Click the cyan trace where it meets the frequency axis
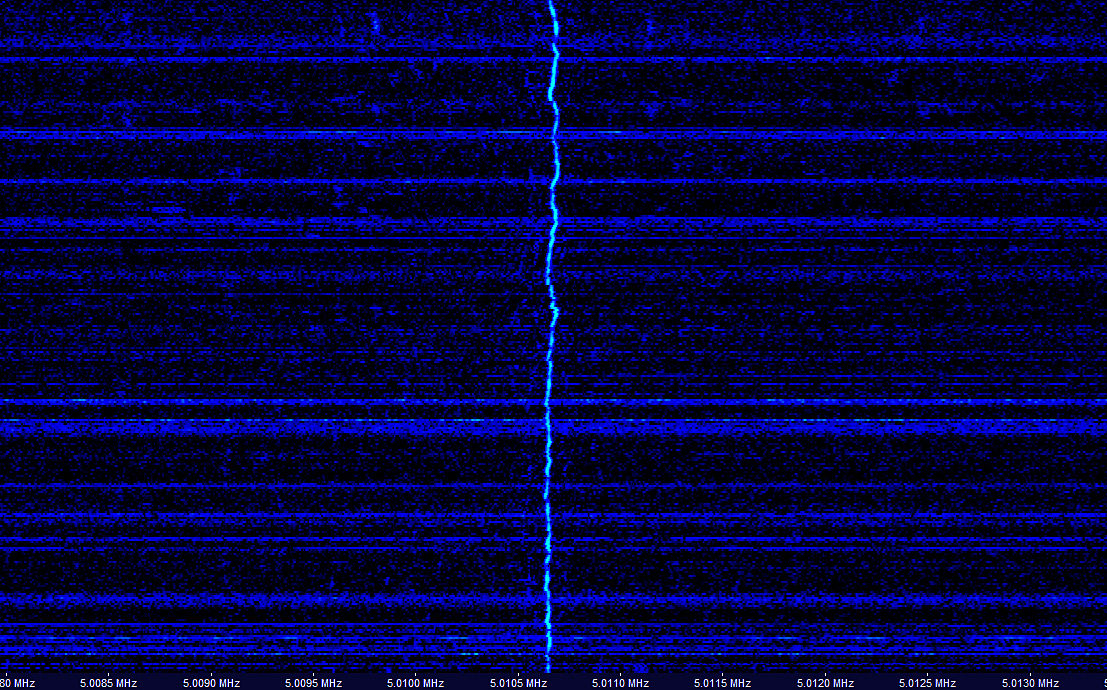This screenshot has height=690, width=1107. (548, 668)
